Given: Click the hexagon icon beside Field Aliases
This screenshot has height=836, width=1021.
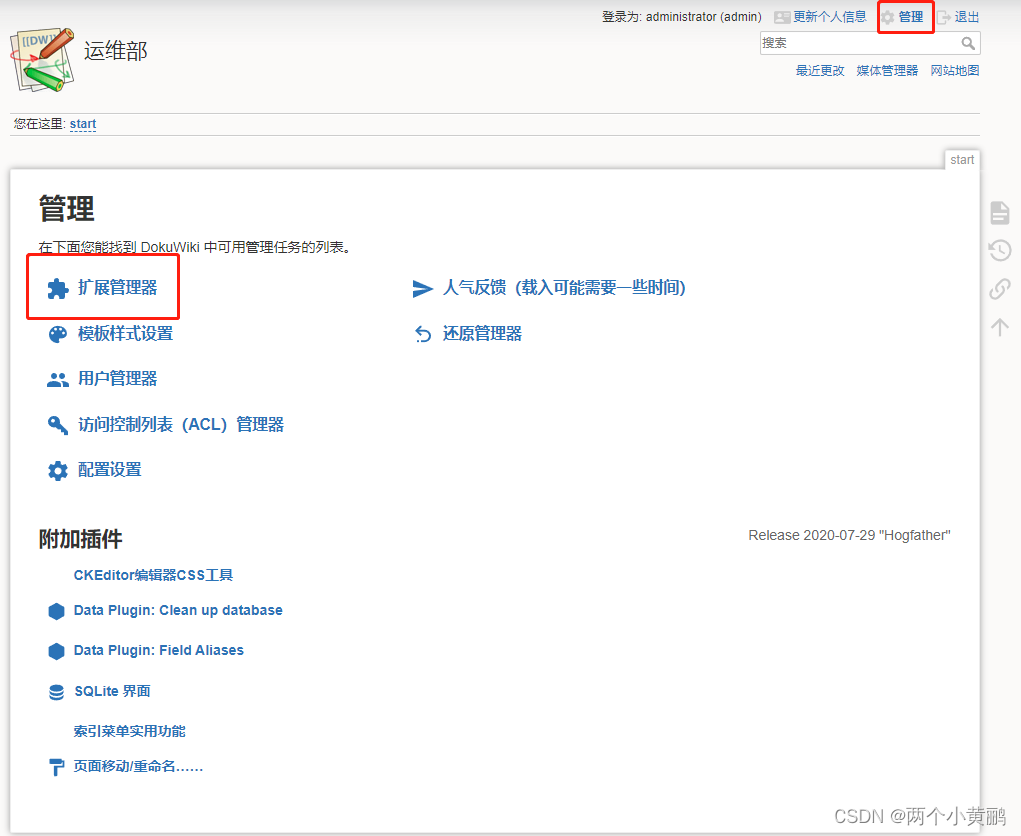Looking at the screenshot, I should click(57, 651).
